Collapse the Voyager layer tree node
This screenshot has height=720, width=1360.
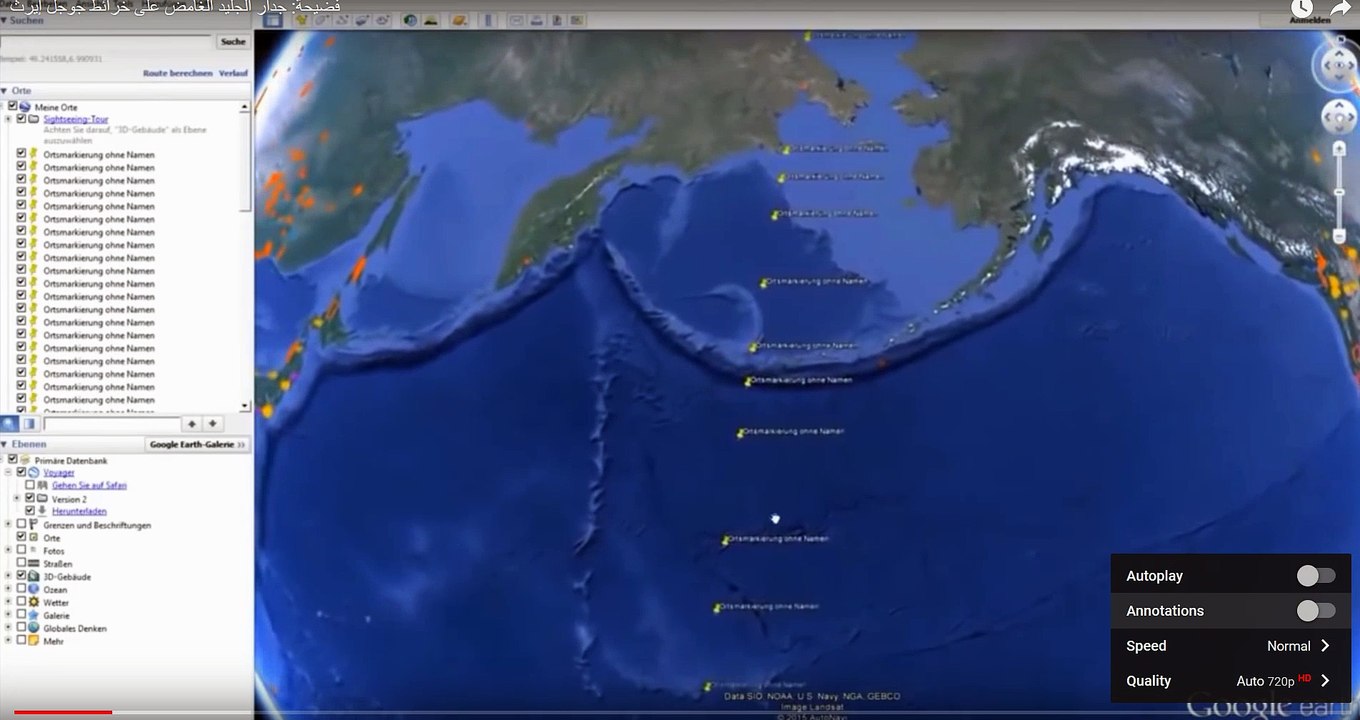8,472
